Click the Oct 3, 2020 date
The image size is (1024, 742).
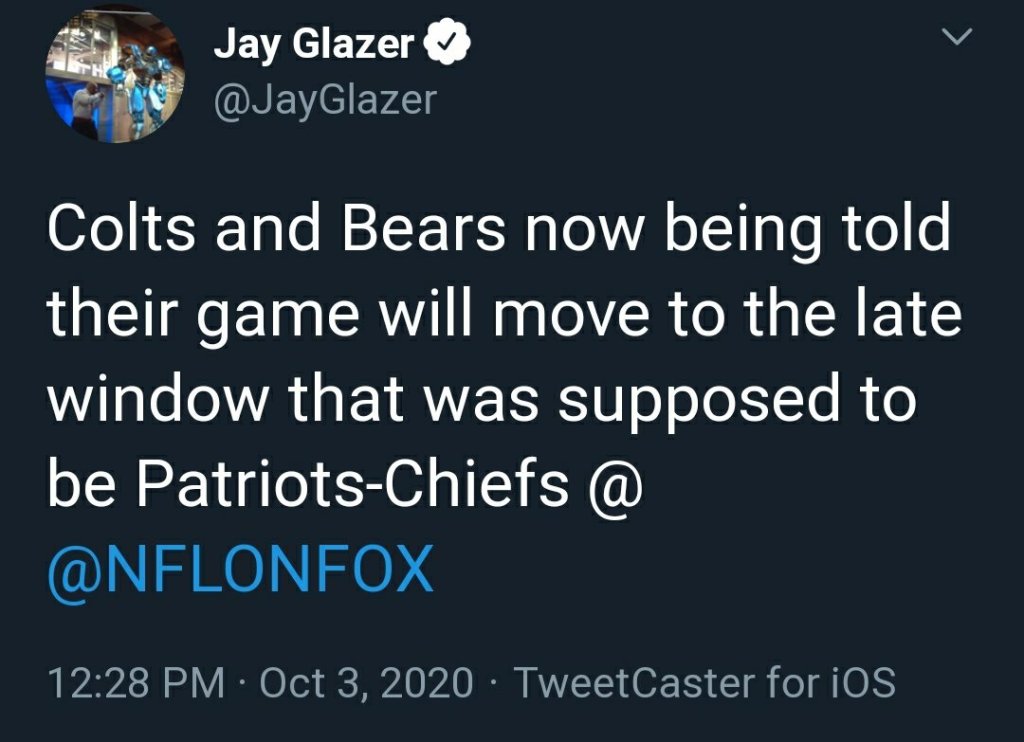tap(366, 683)
